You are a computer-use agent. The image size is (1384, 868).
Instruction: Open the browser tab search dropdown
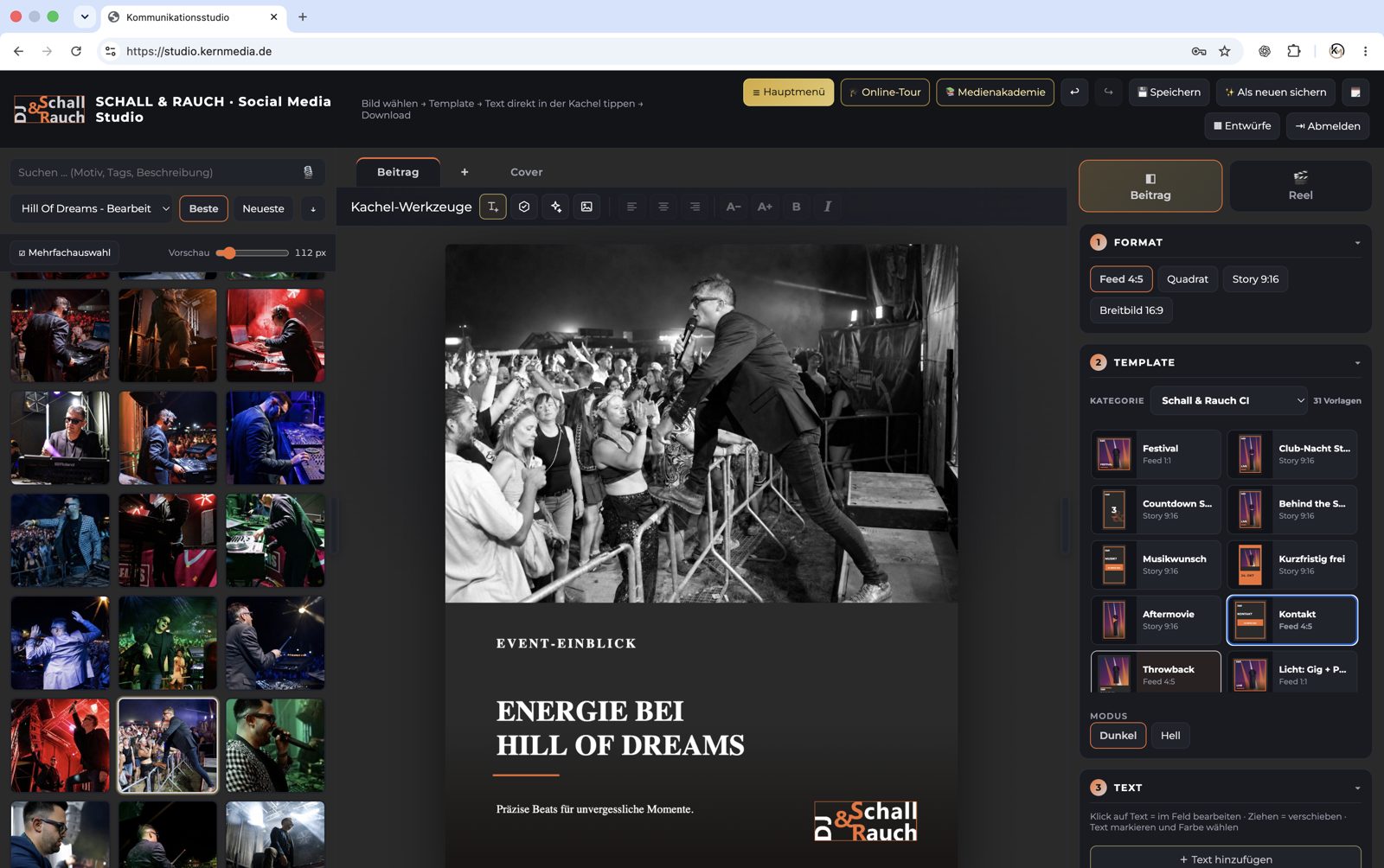84,16
